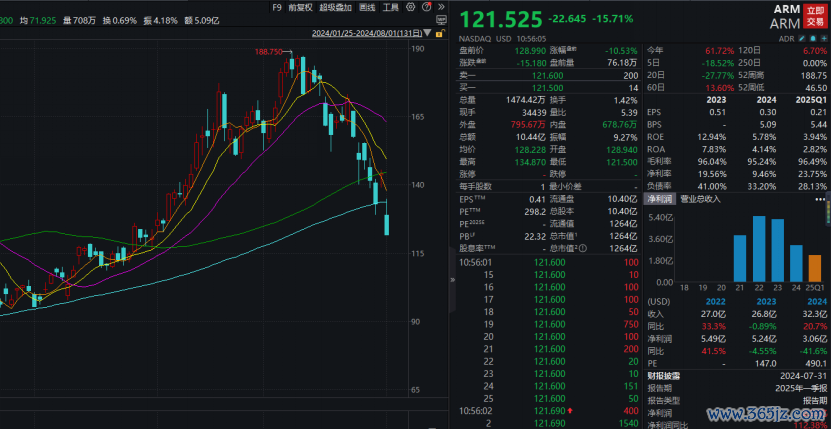Image resolution: width=831 pixels, height=429 pixels.
Task: Click the 750 volume tick at second 19
Action: tap(630, 324)
